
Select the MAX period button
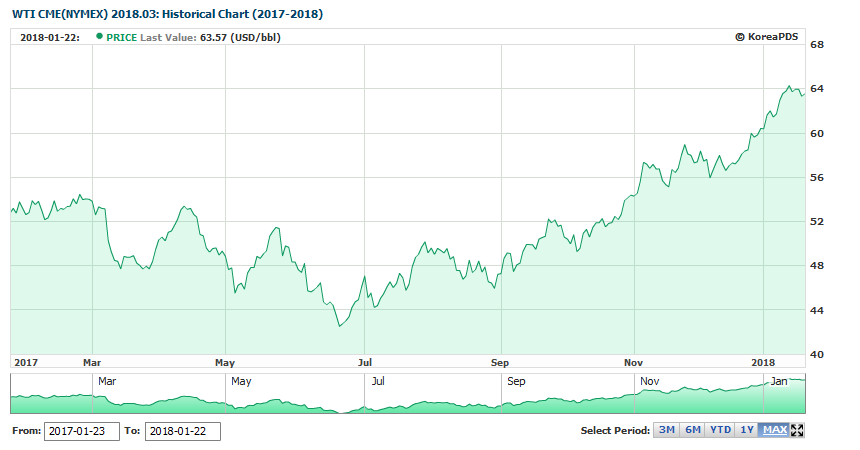coord(774,430)
